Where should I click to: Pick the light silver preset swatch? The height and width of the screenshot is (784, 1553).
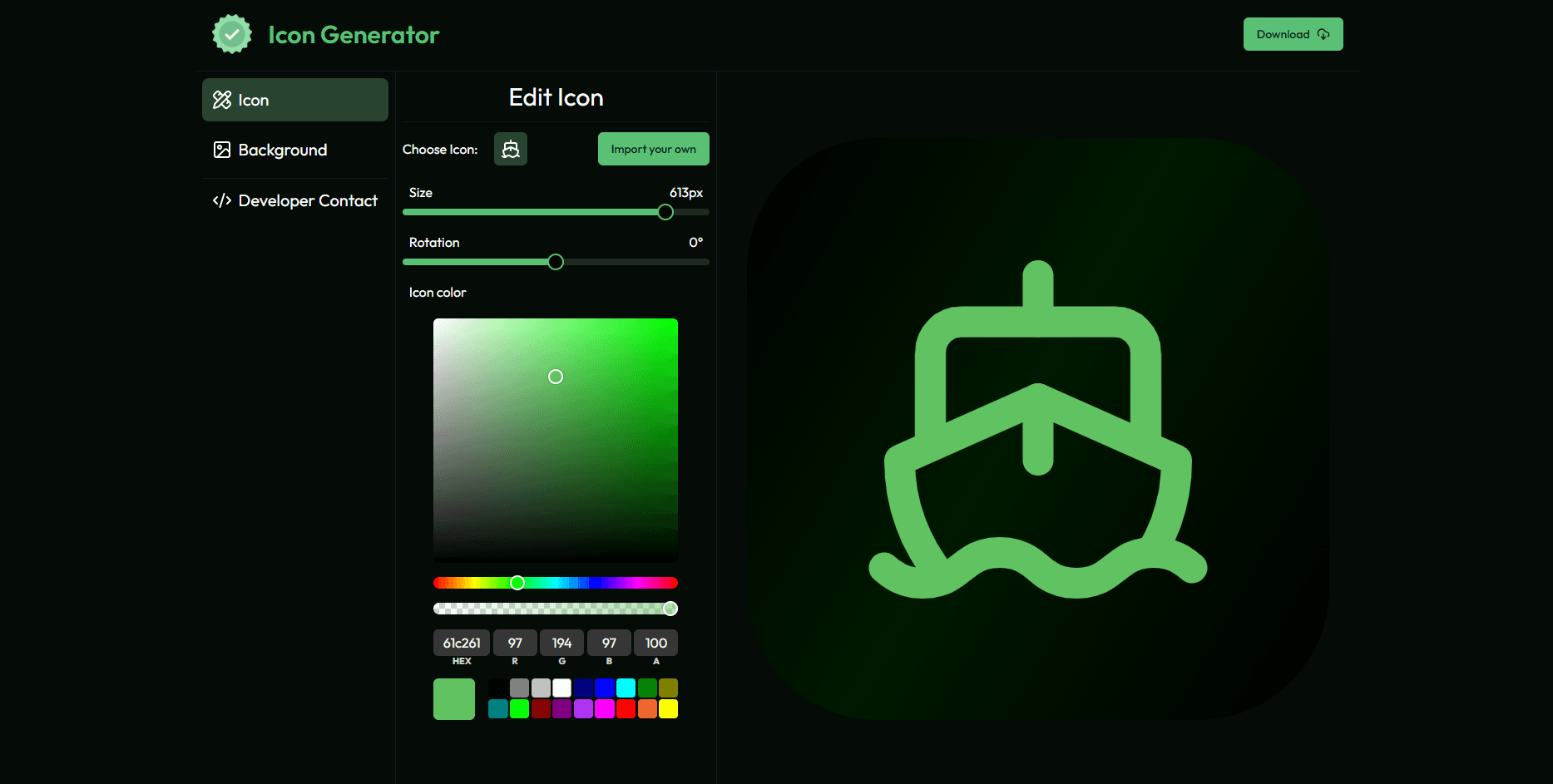coord(541,688)
